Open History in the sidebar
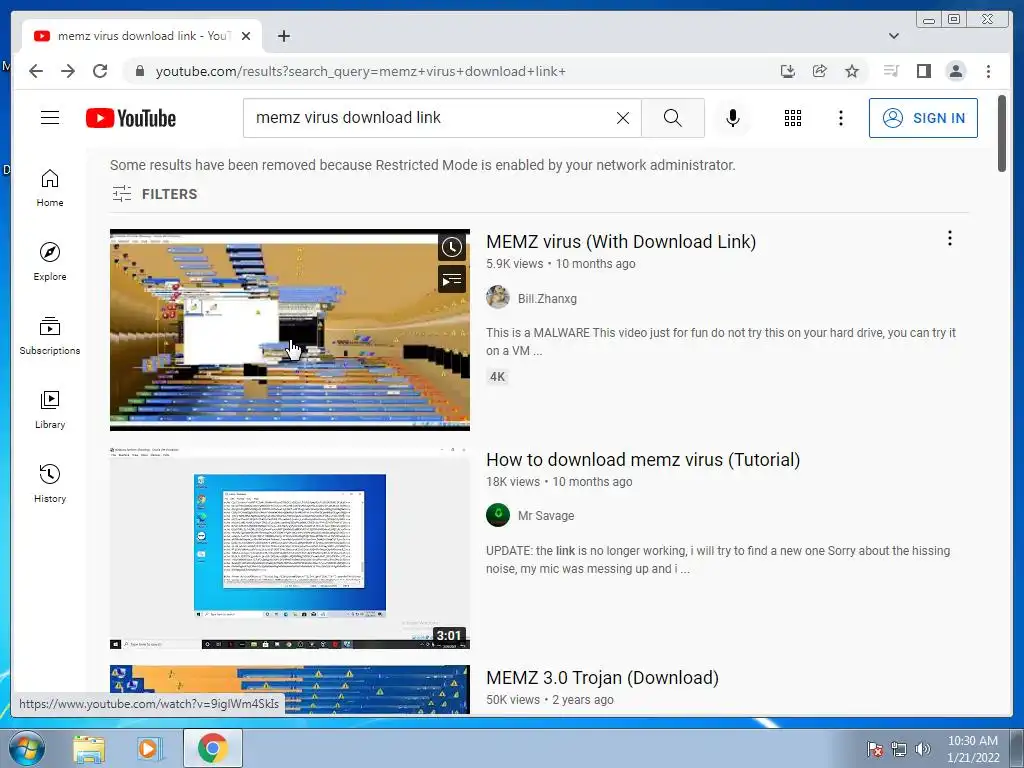1024x768 pixels. tap(50, 484)
